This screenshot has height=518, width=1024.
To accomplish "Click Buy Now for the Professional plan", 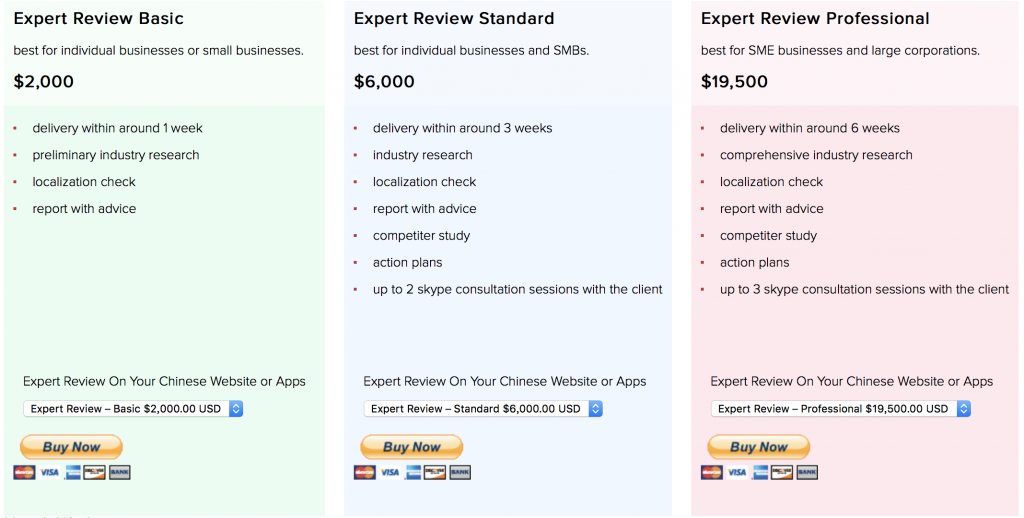I will coord(758,447).
